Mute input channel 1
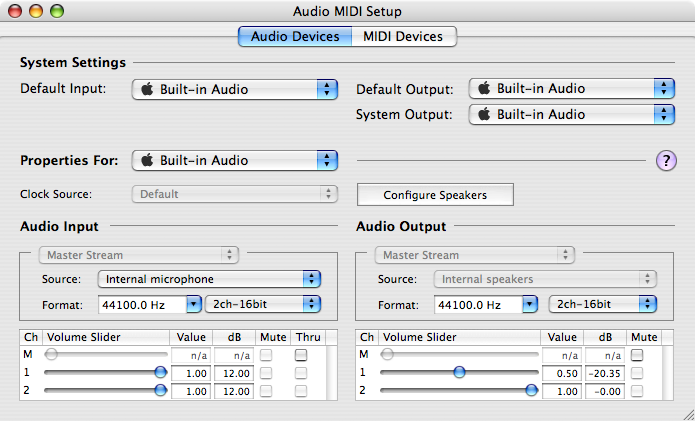This screenshot has width=695, height=421. pyautogui.click(x=266, y=373)
